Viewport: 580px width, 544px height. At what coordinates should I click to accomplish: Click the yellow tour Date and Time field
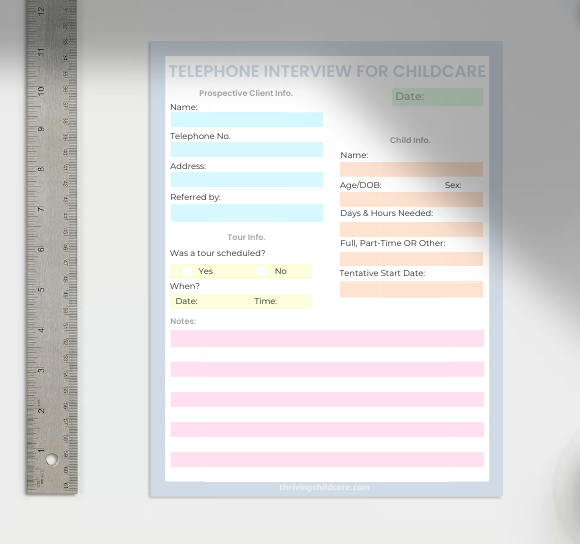pos(241,301)
